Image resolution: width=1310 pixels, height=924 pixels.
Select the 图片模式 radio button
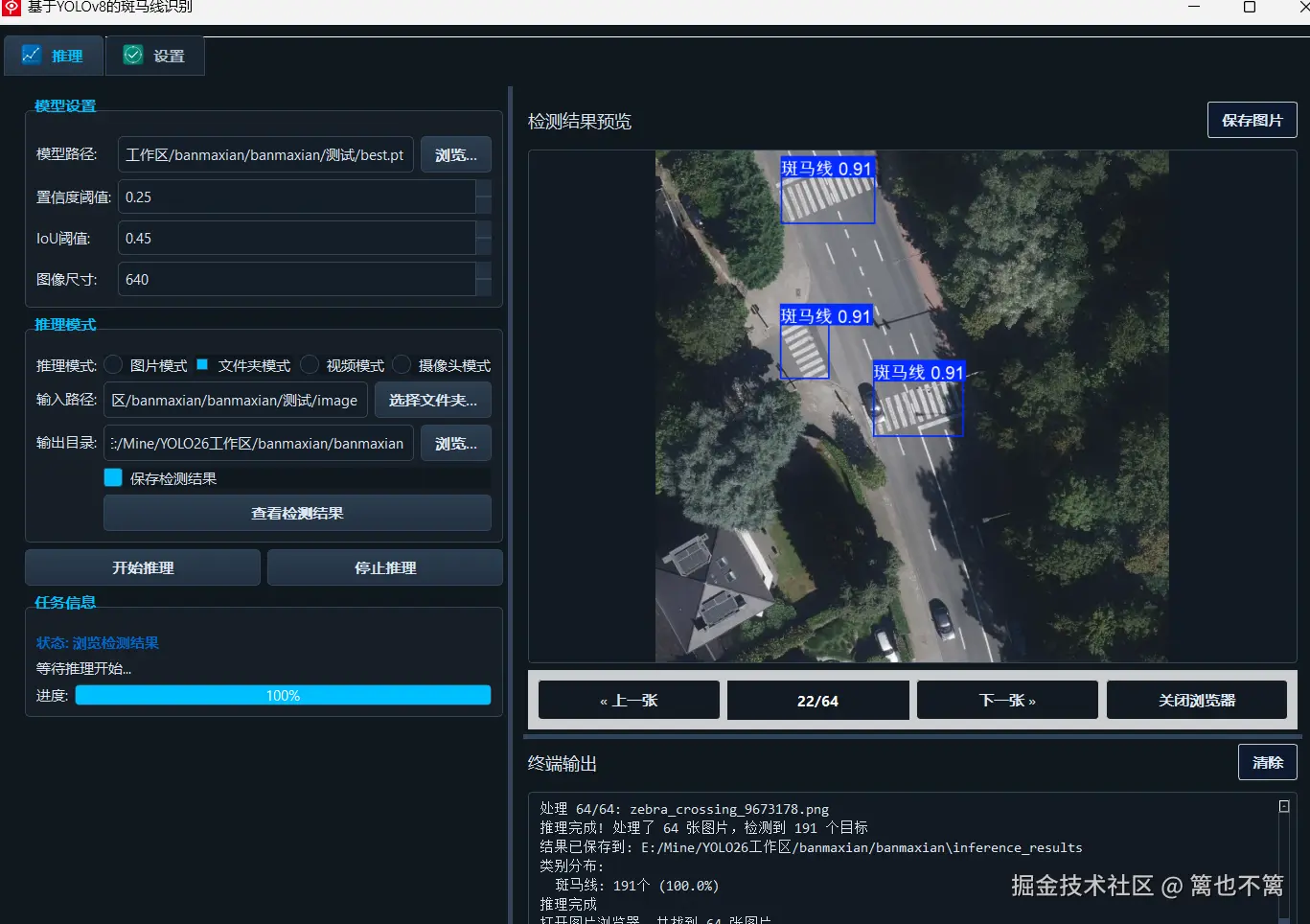[112, 364]
